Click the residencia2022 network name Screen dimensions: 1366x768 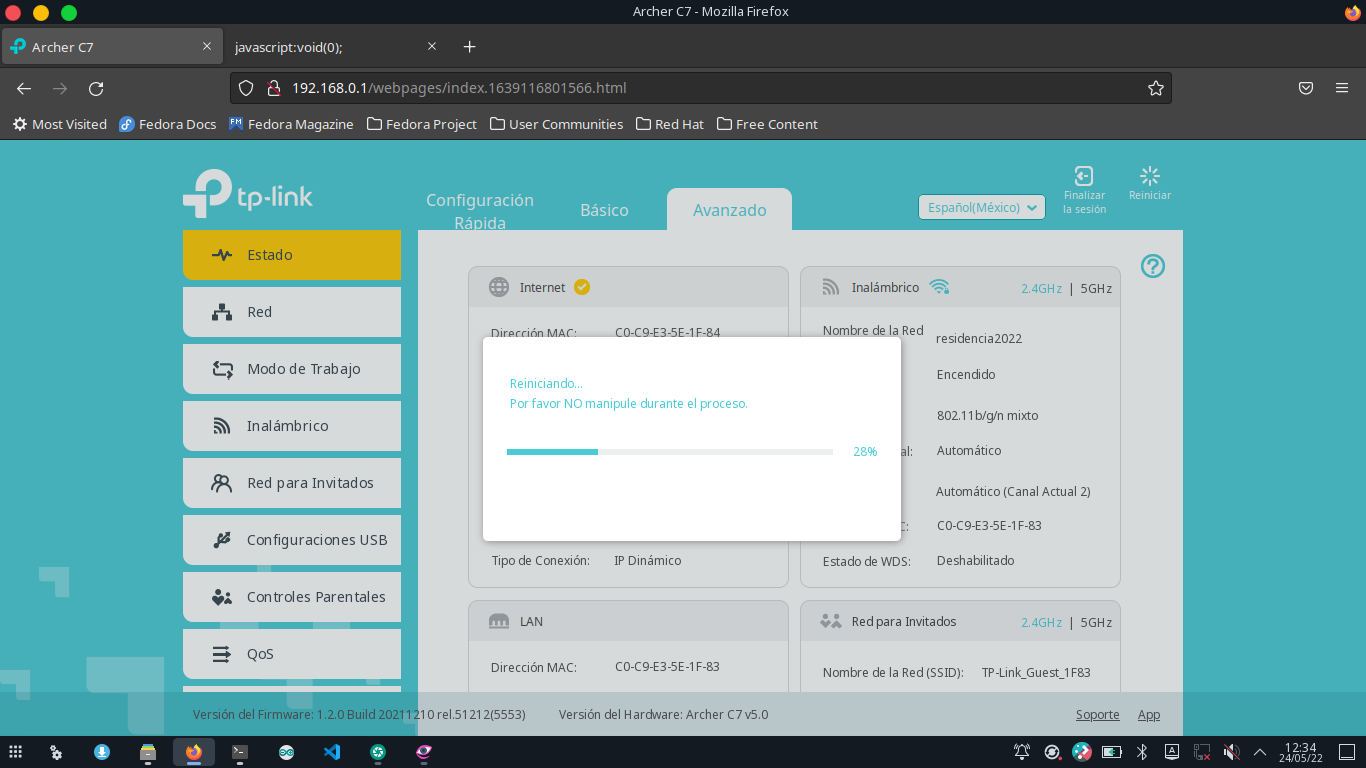coord(979,338)
